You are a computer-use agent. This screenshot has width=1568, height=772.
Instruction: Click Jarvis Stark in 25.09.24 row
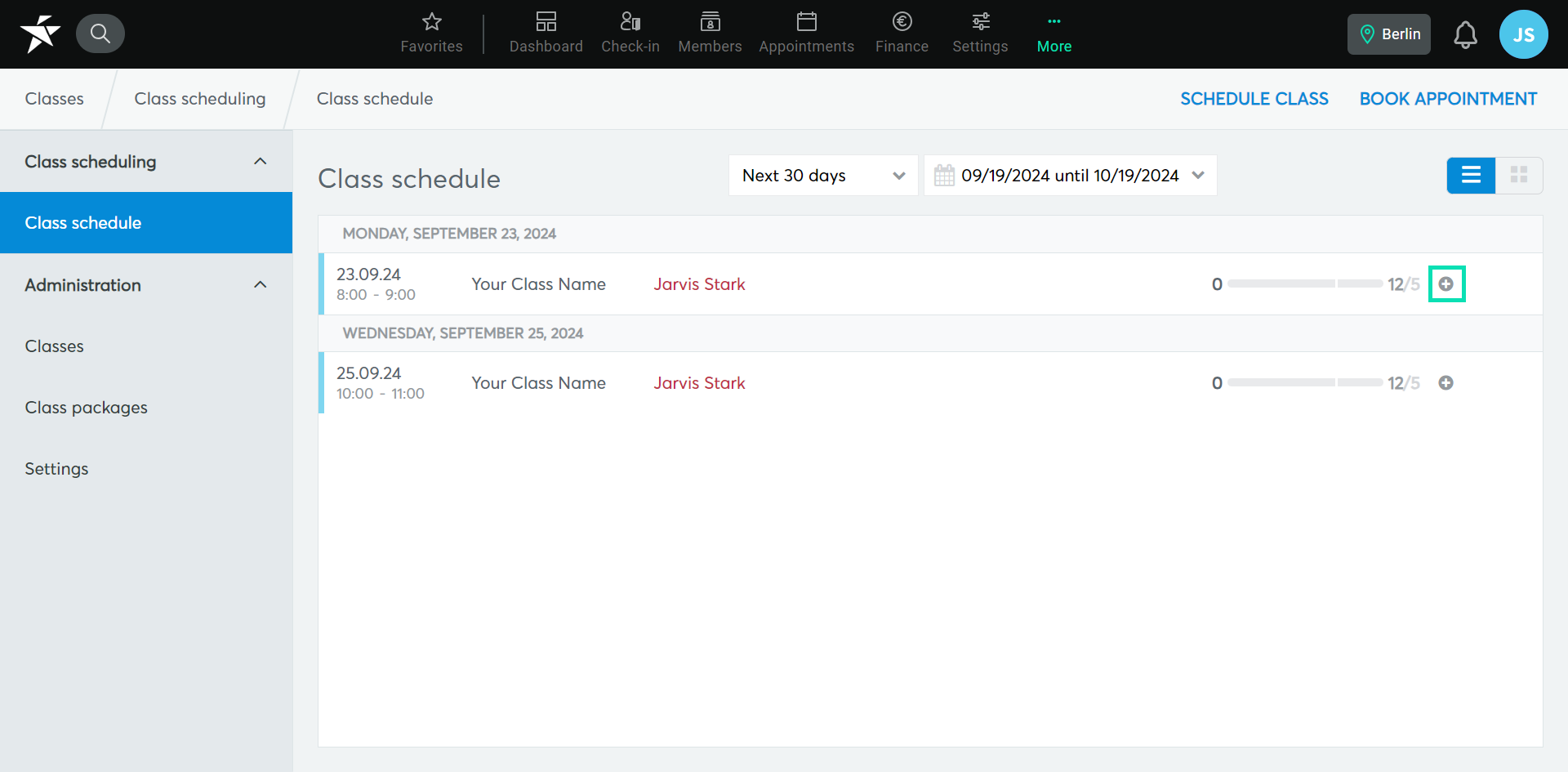pyautogui.click(x=699, y=383)
